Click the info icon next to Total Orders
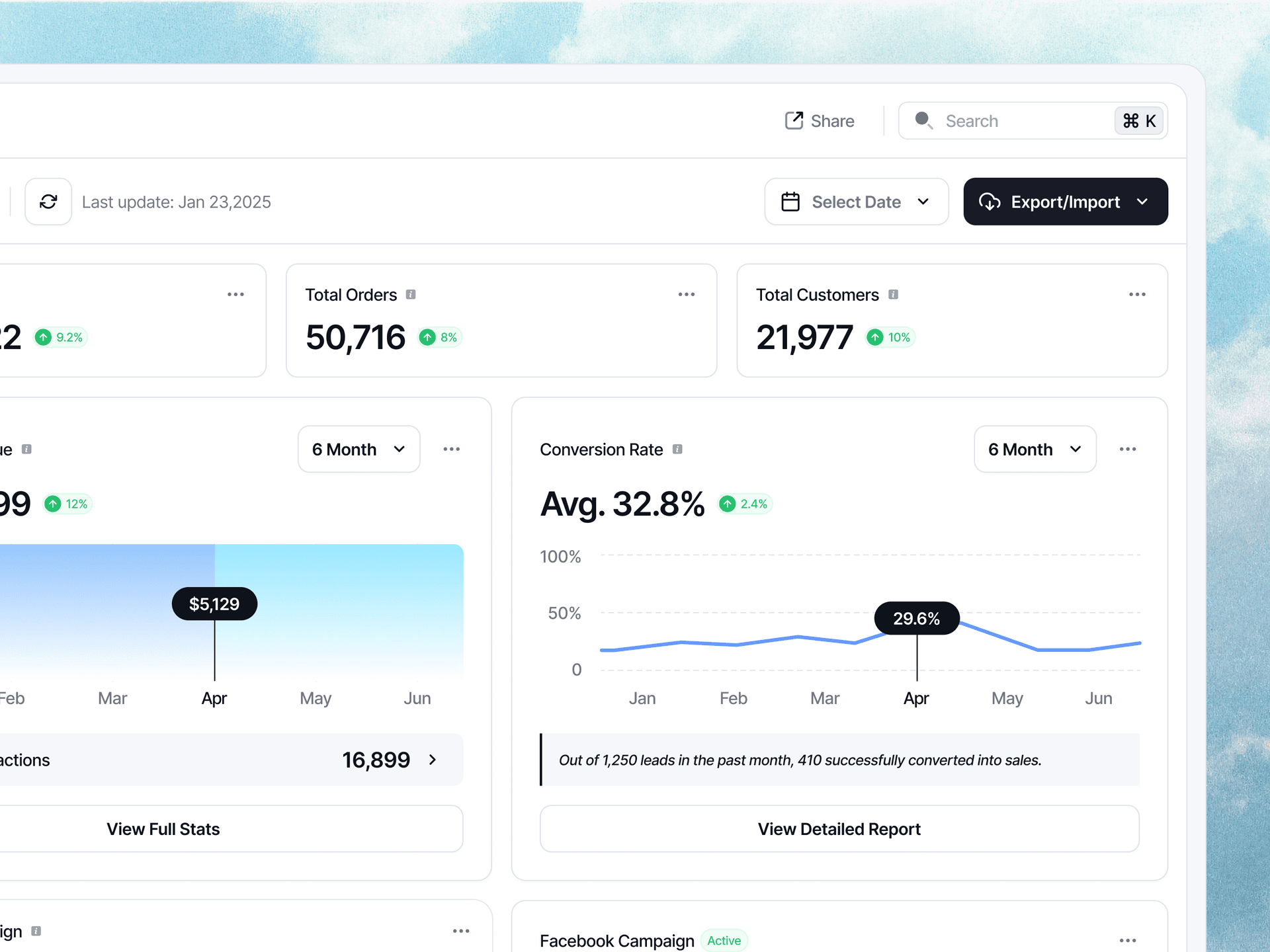 [x=411, y=295]
